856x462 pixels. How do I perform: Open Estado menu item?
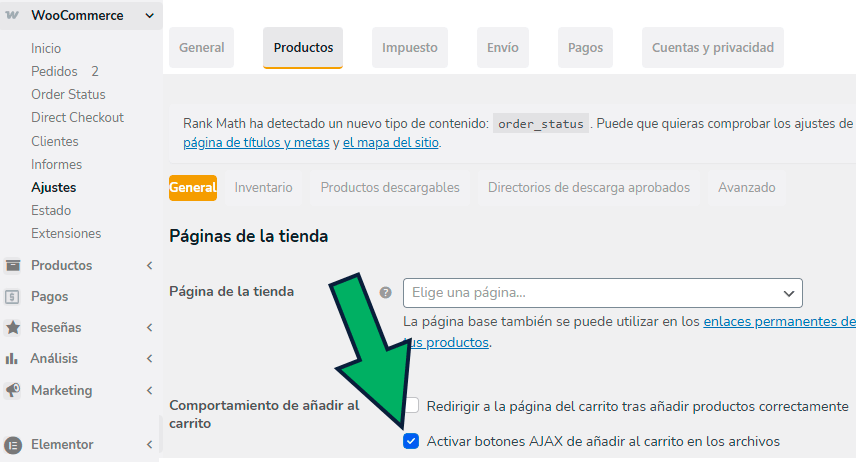coord(51,210)
